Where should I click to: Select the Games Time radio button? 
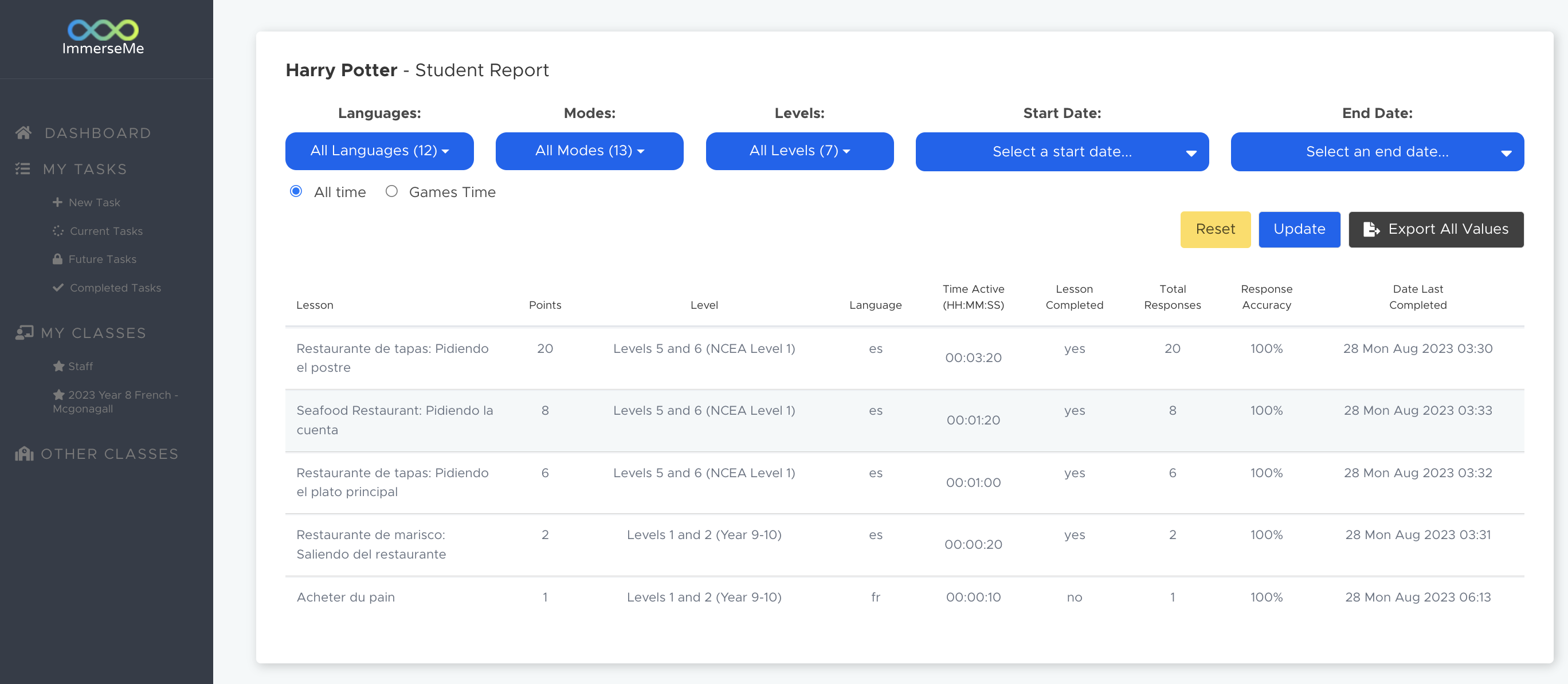pyautogui.click(x=391, y=191)
